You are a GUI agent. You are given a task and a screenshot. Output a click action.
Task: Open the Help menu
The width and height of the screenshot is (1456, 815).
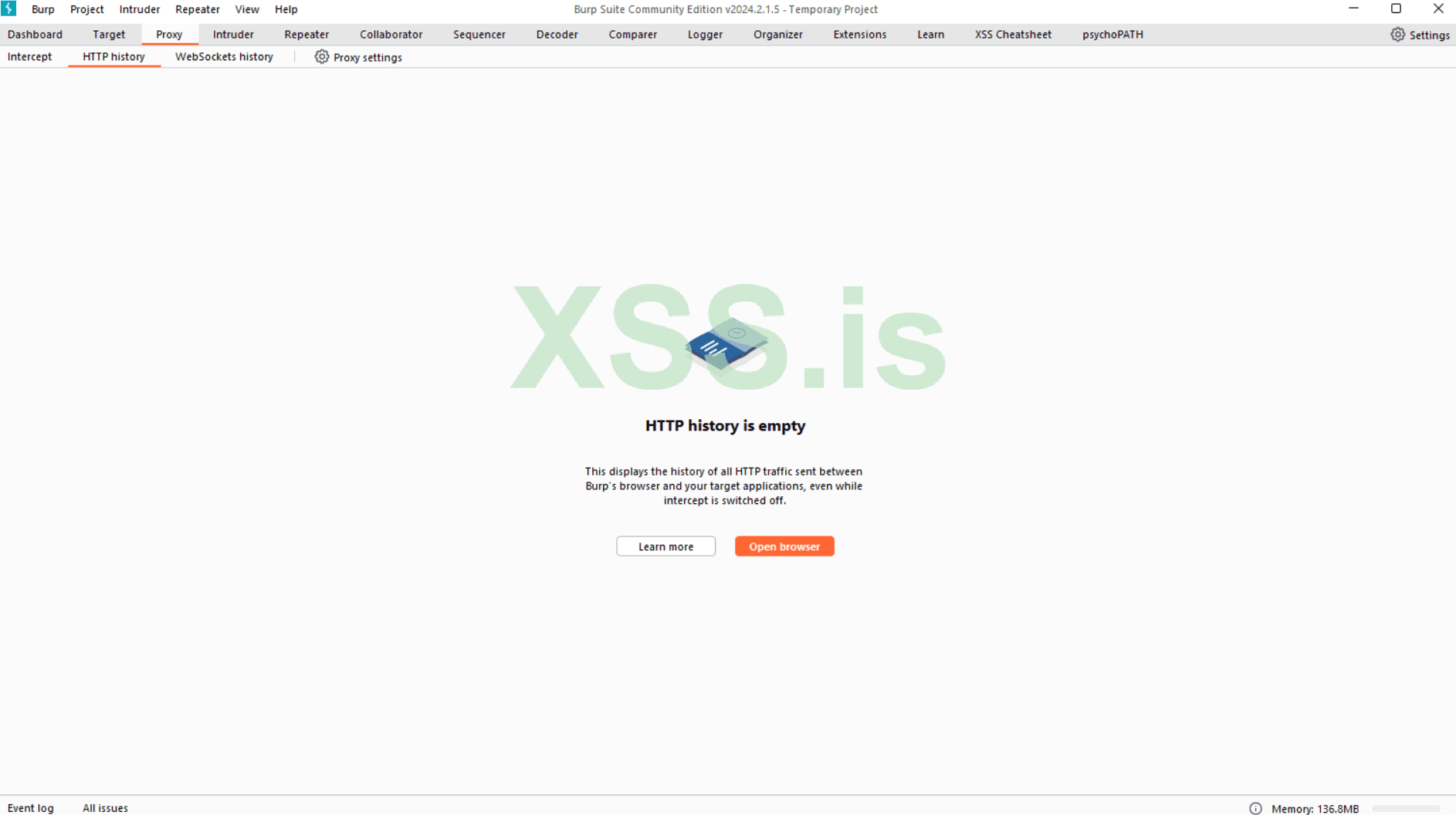click(286, 9)
